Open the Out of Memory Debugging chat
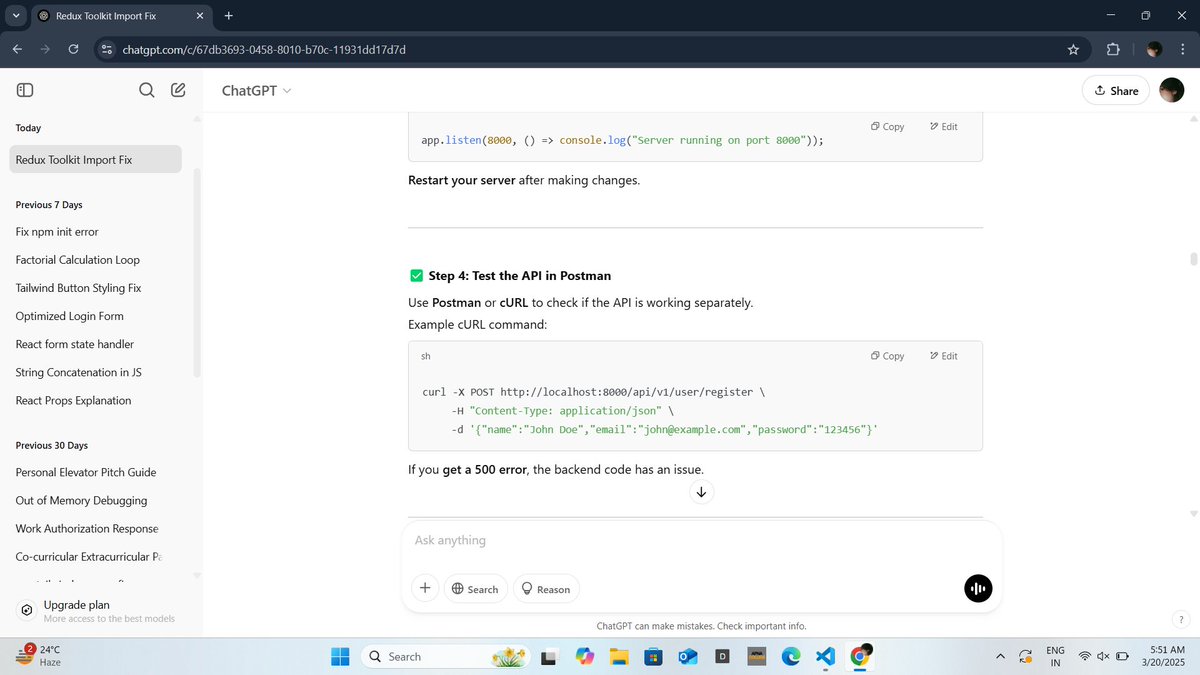 pyautogui.click(x=96, y=500)
